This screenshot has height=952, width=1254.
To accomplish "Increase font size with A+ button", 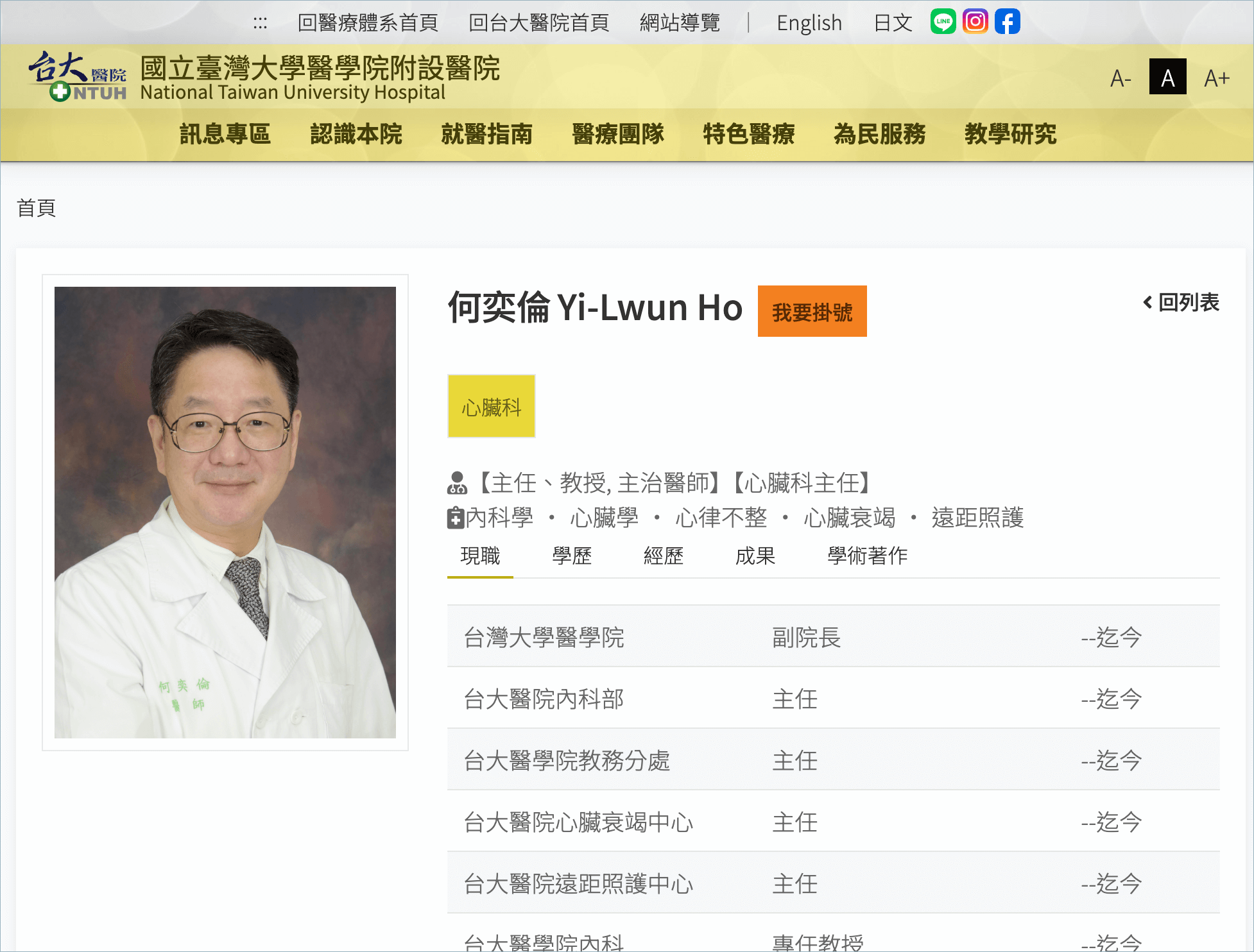I will (x=1216, y=78).
